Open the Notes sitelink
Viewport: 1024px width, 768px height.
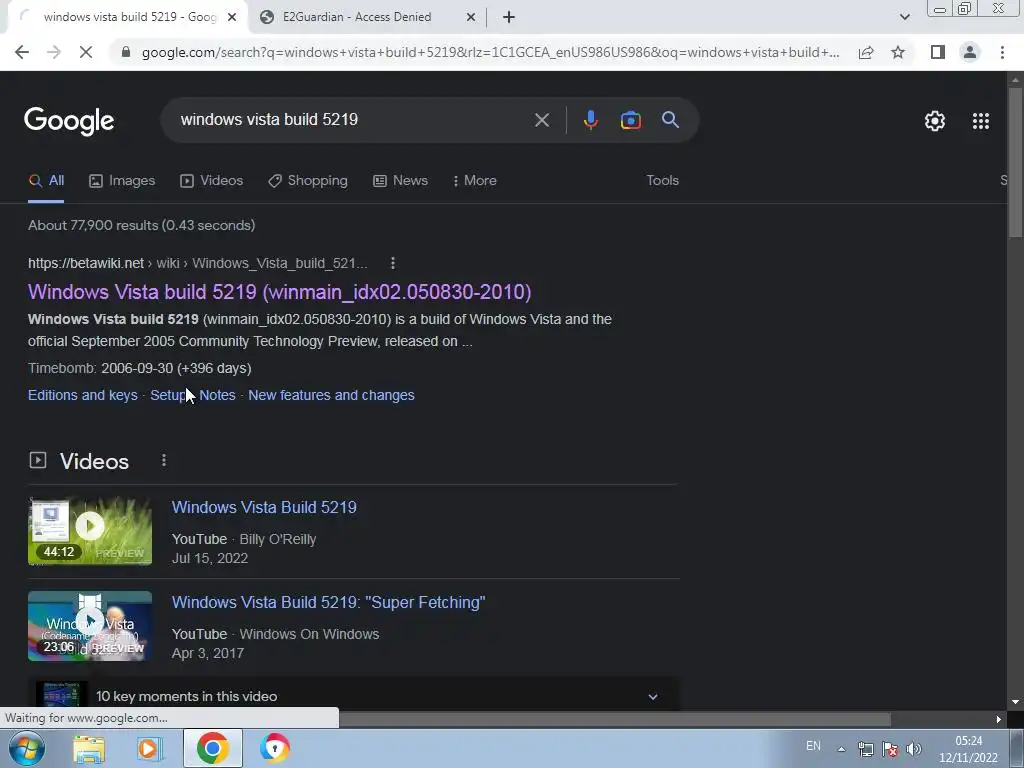coord(217,396)
